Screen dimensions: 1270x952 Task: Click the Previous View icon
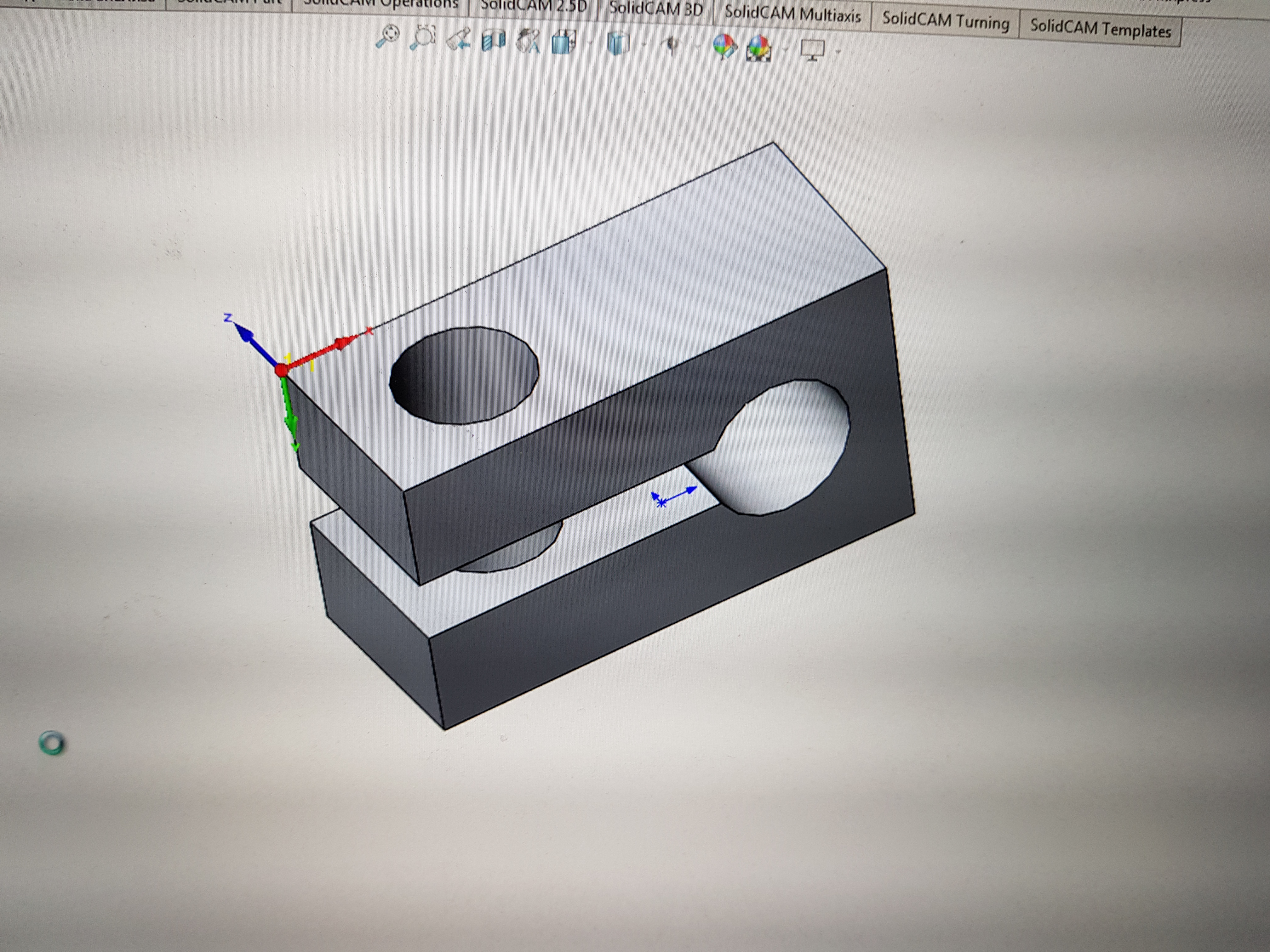[x=459, y=40]
